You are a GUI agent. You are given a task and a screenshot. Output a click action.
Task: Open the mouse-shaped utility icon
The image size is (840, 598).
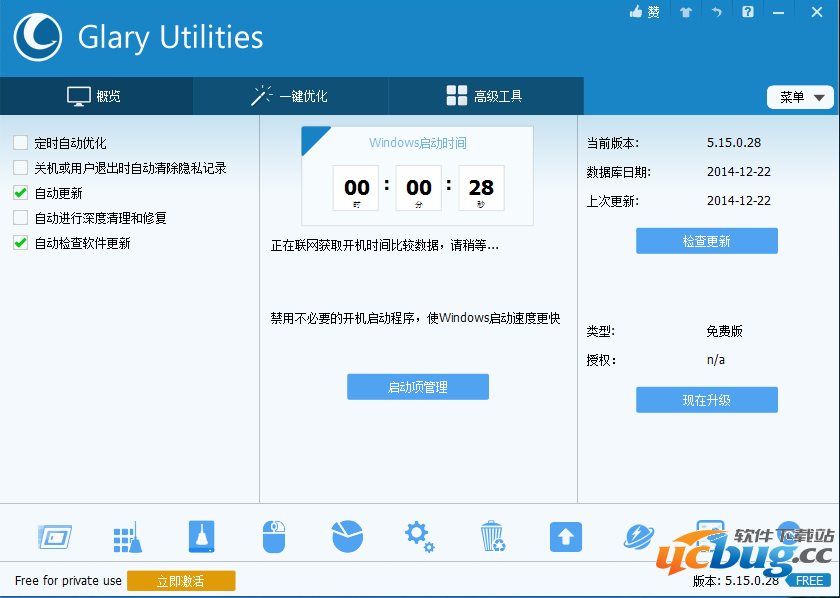pyautogui.click(x=274, y=537)
